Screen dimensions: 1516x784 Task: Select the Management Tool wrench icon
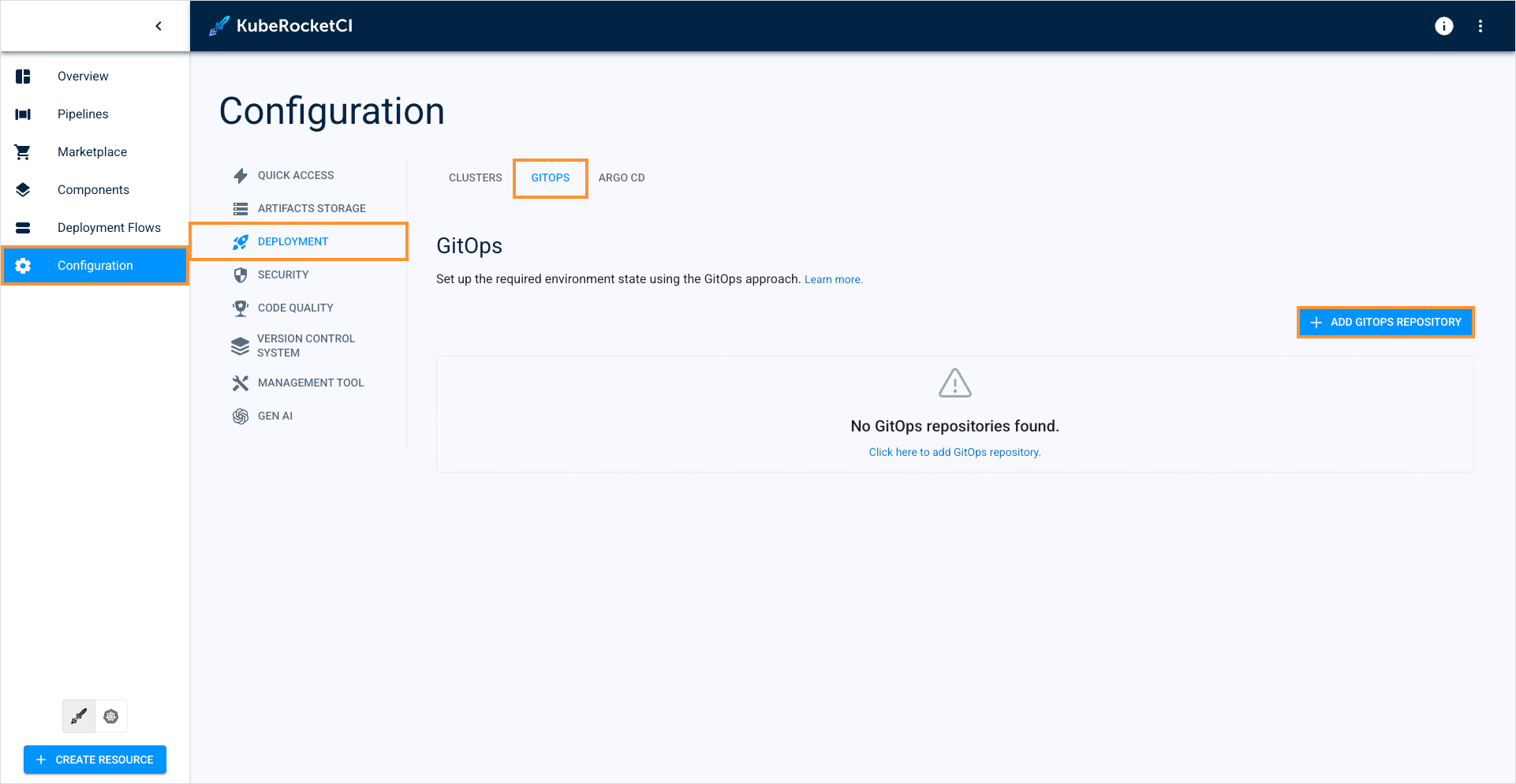tap(241, 383)
